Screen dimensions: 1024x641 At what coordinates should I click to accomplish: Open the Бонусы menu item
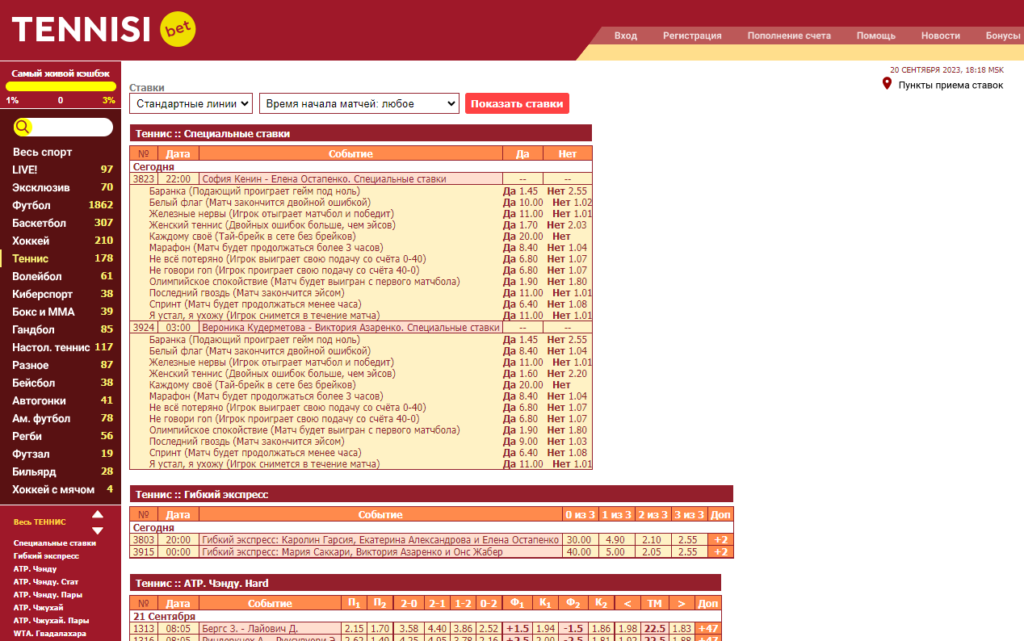pyautogui.click(x=1002, y=36)
